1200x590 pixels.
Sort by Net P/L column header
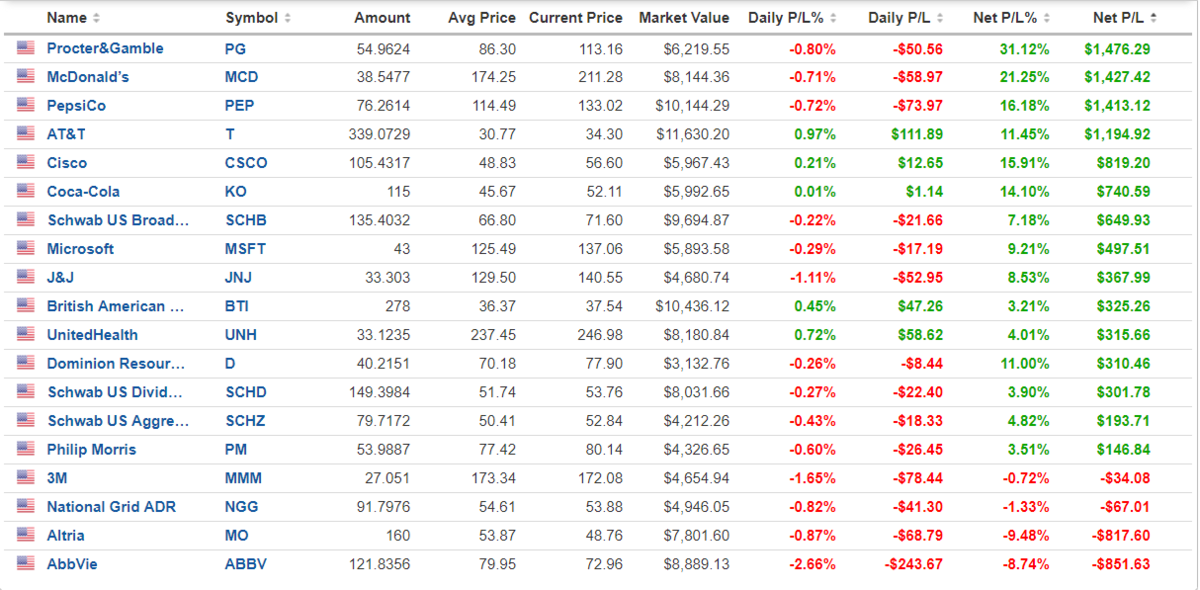click(x=1126, y=18)
